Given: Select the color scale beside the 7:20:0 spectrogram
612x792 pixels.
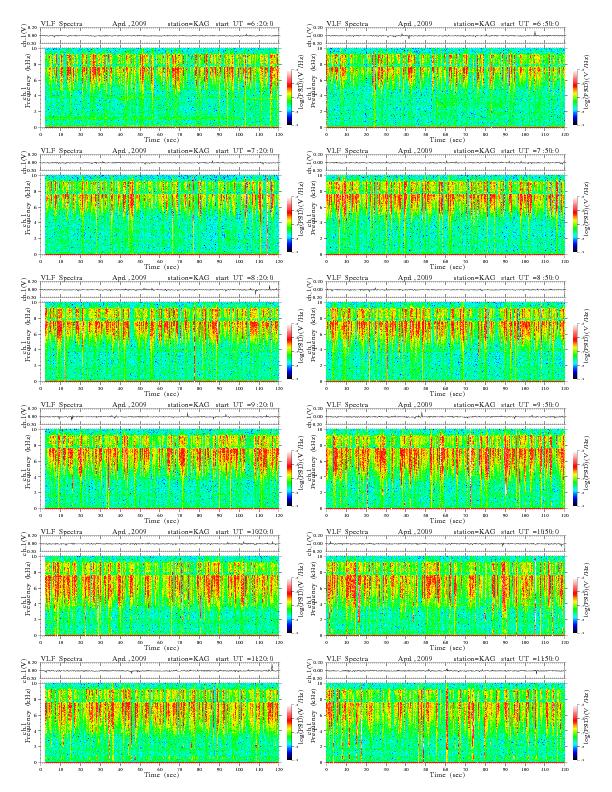Looking at the screenshot, I should [289, 224].
